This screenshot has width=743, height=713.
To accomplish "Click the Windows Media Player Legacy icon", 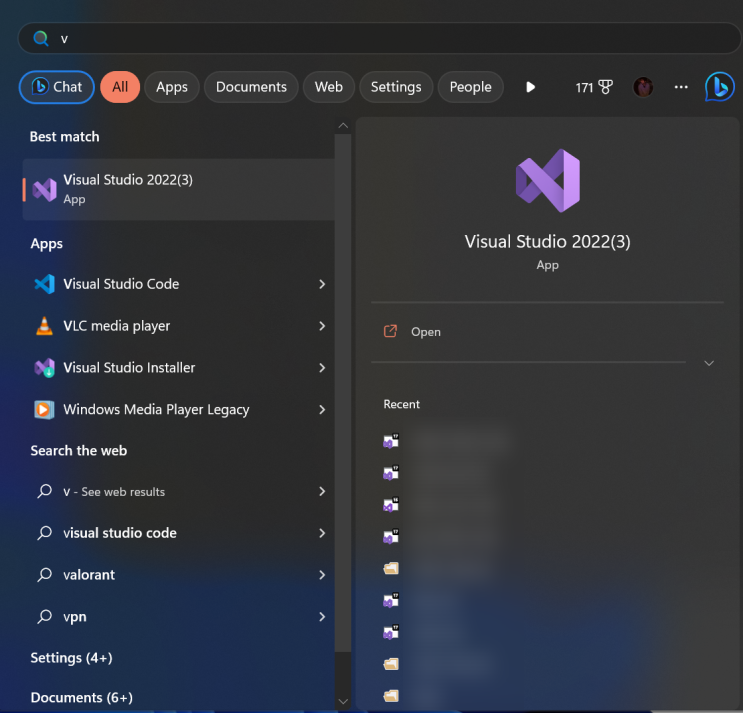I will [x=45, y=409].
